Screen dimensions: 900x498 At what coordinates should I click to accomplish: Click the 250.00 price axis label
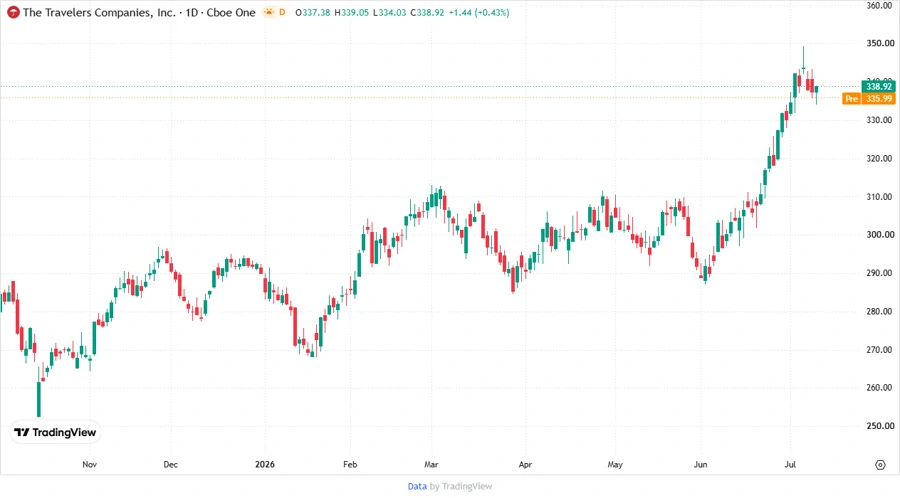[x=880, y=426]
